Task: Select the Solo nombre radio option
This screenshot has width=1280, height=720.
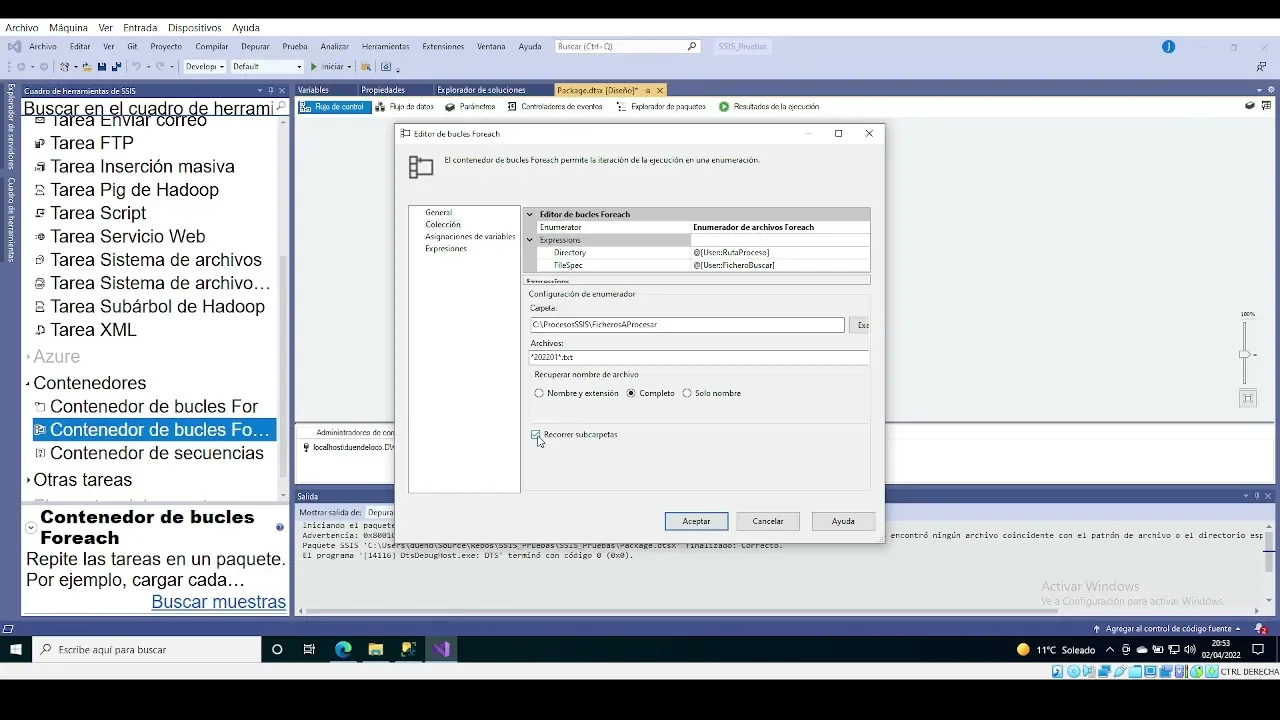Action: coord(687,393)
